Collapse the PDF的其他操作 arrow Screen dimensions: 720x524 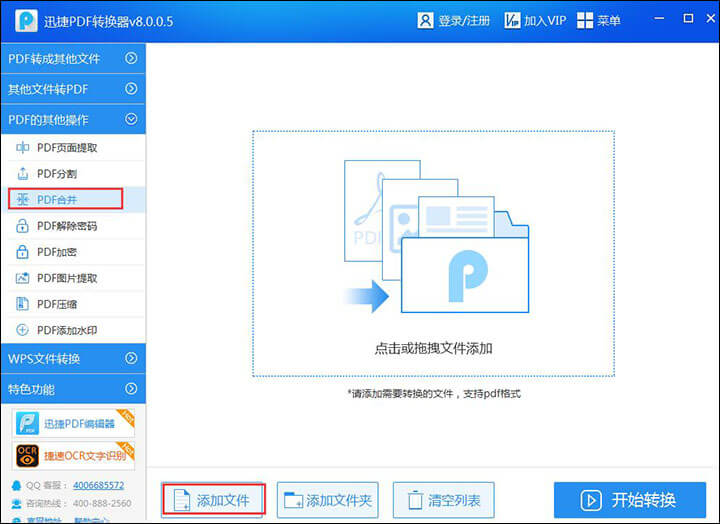tap(131, 119)
